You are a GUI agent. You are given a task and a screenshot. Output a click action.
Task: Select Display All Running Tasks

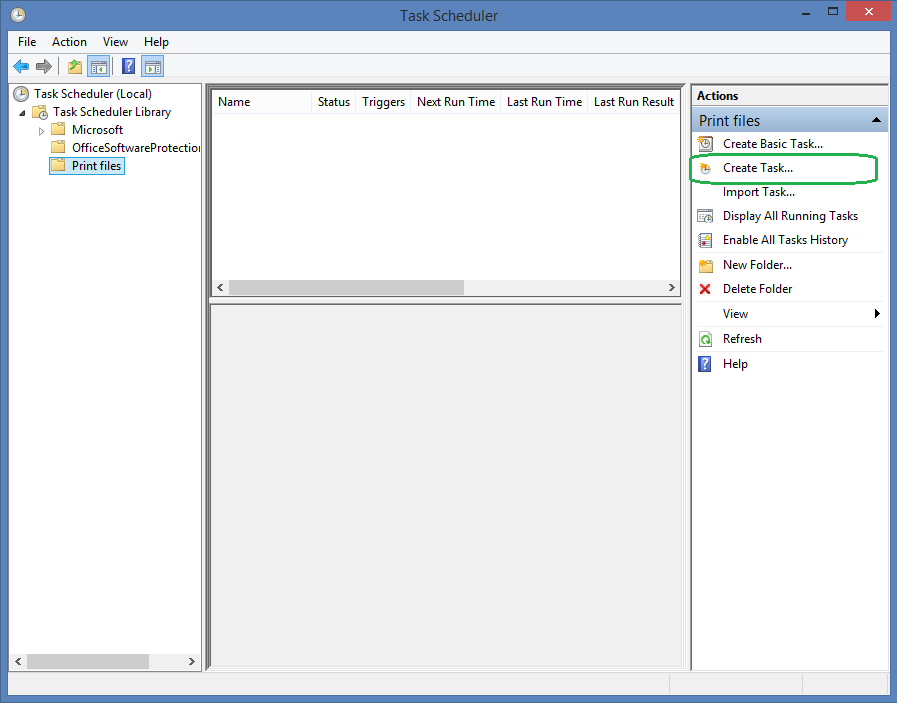pos(791,216)
